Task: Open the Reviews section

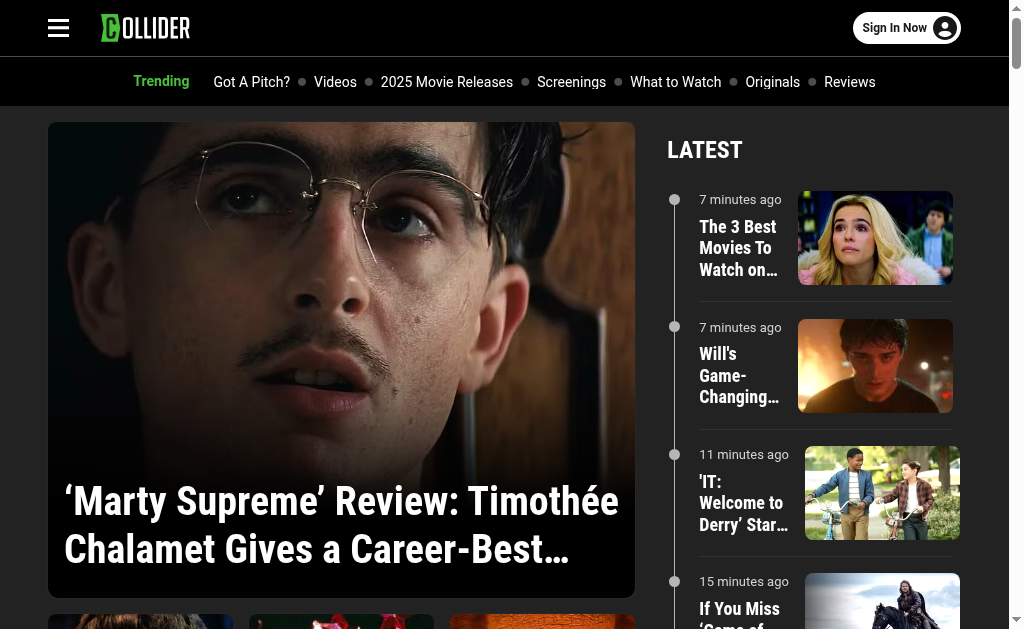Action: (850, 82)
